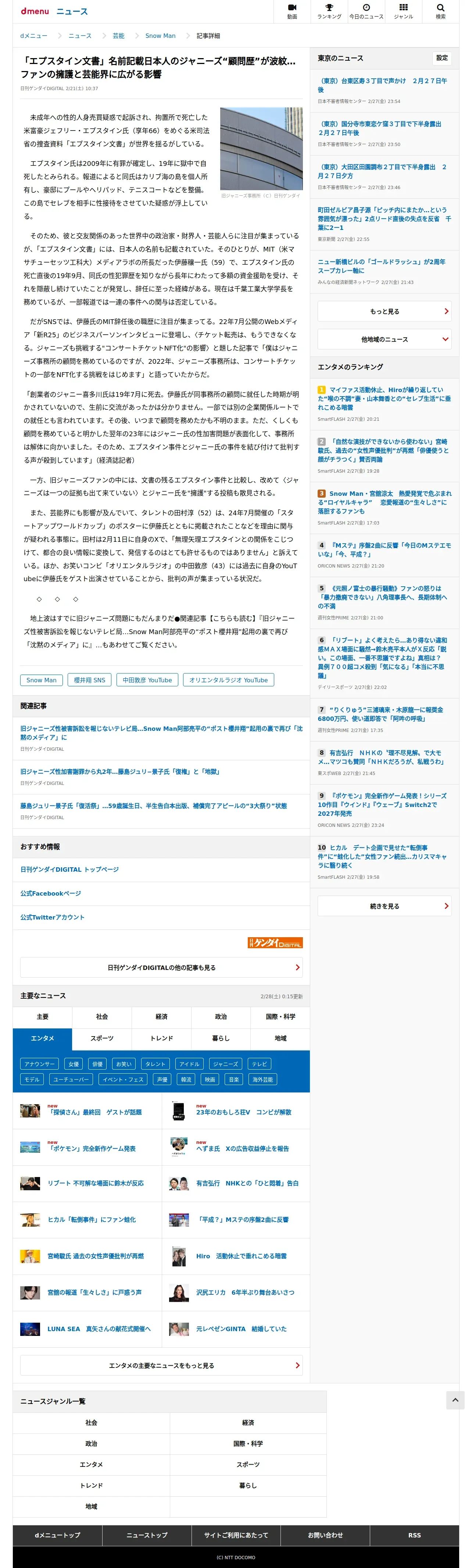The image size is (472, 1568).
Task: Click ニュース header title link
Action: pos(72,11)
